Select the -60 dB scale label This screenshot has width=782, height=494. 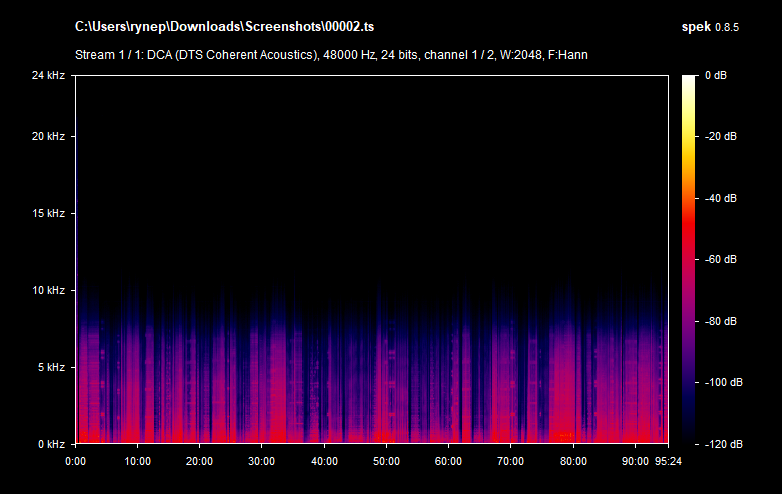click(721, 259)
